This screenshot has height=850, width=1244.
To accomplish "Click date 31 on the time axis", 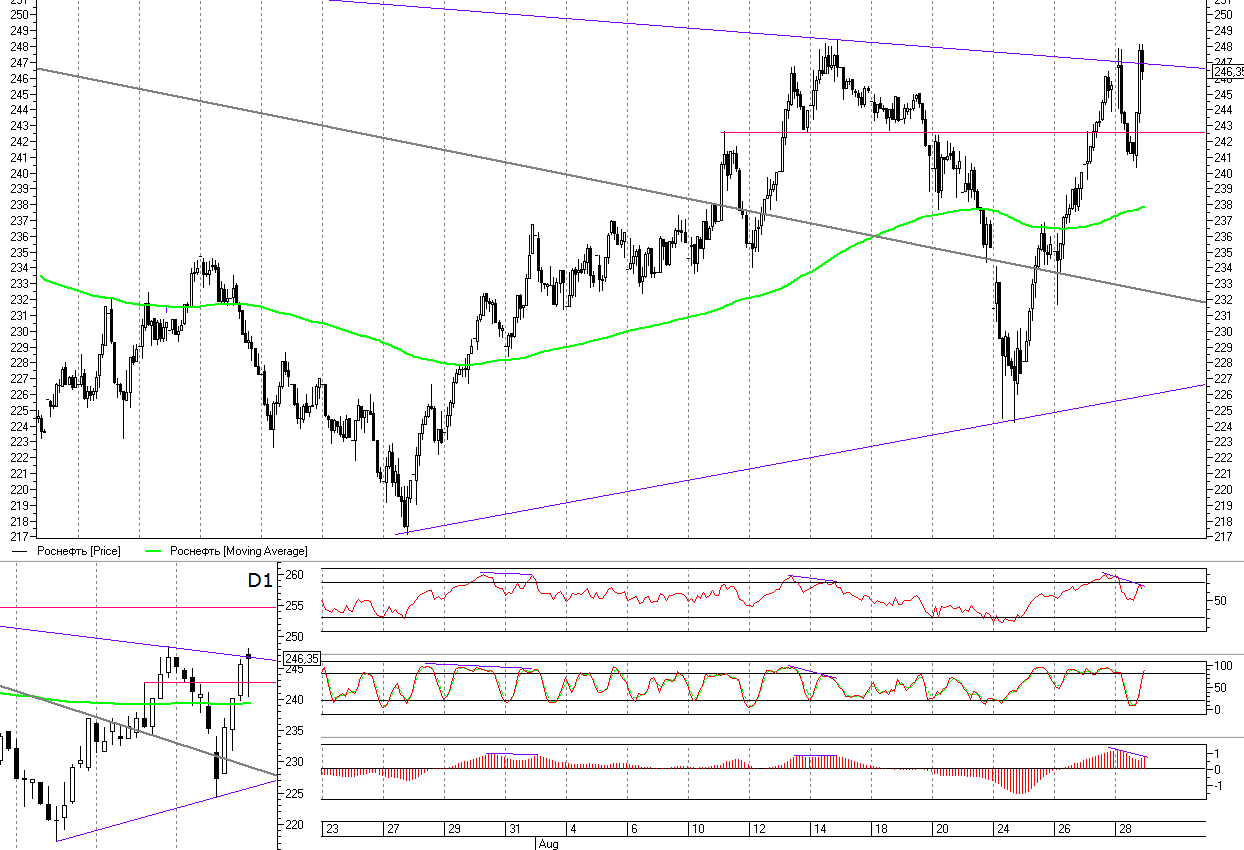I will click(x=514, y=829).
